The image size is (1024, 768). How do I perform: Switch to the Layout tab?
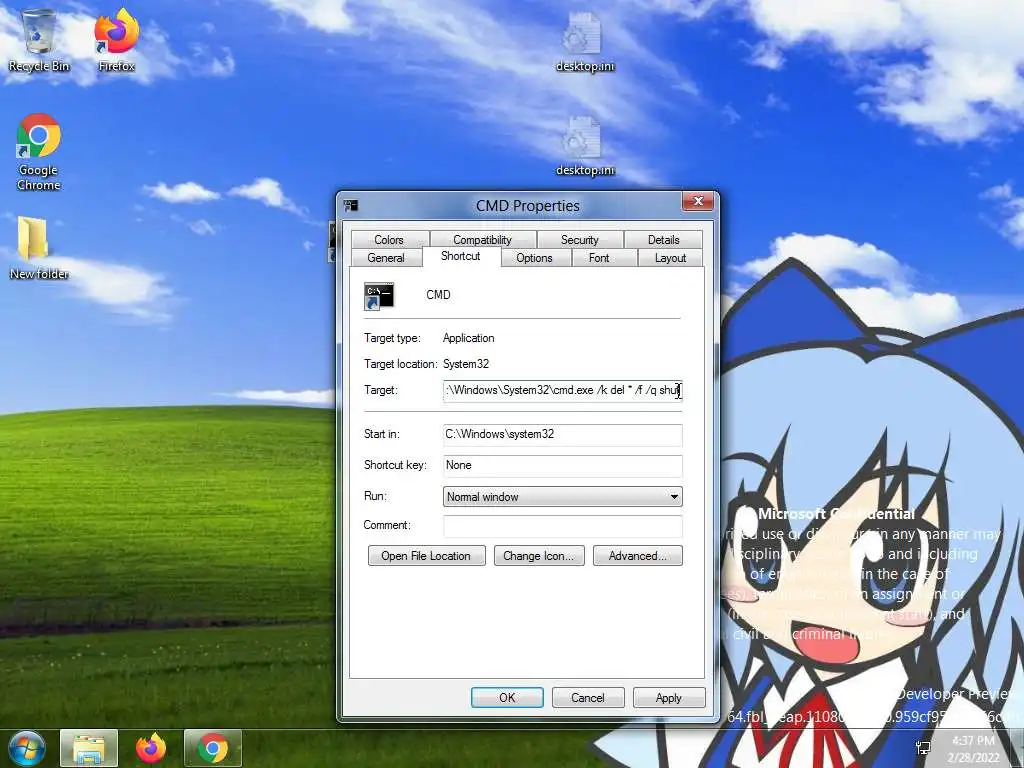pos(671,258)
